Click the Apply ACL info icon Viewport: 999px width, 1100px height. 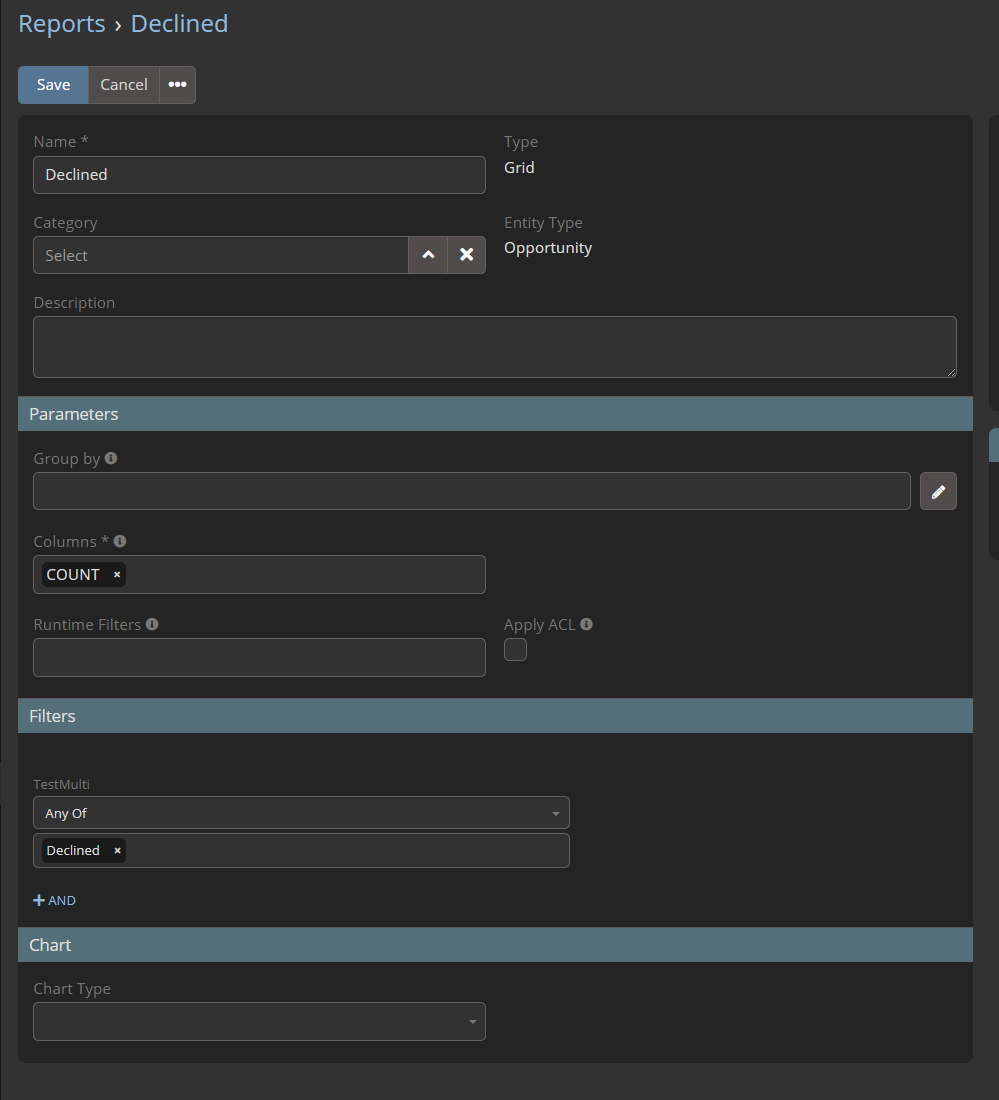587,624
